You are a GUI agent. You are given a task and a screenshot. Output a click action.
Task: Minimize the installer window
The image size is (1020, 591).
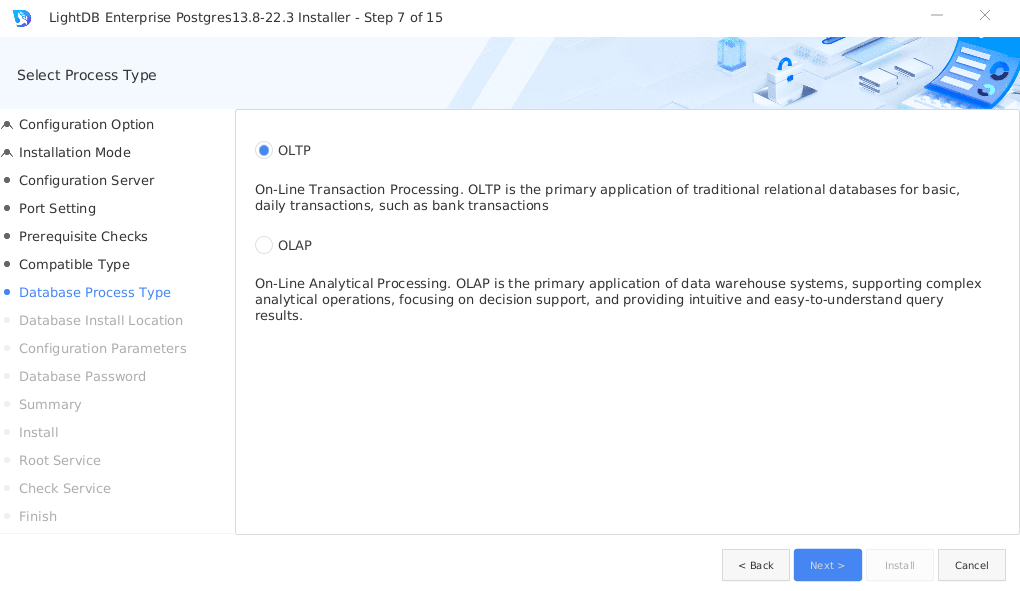pyautogui.click(x=937, y=16)
